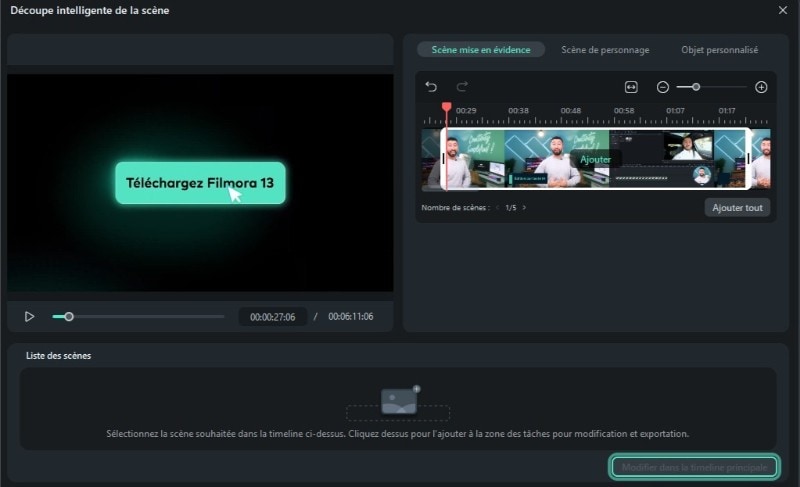Click left trim handle of selected scene
The height and width of the screenshot is (487, 800).
[x=443, y=159]
